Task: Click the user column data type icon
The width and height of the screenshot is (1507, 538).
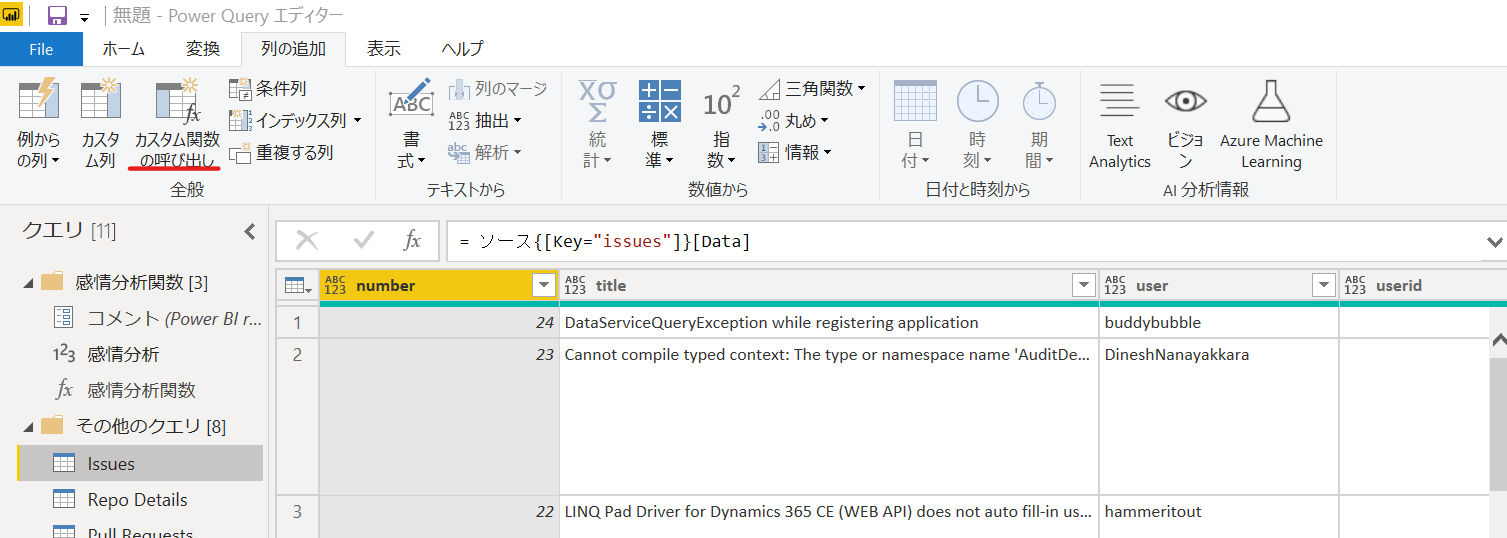Action: point(1115,286)
